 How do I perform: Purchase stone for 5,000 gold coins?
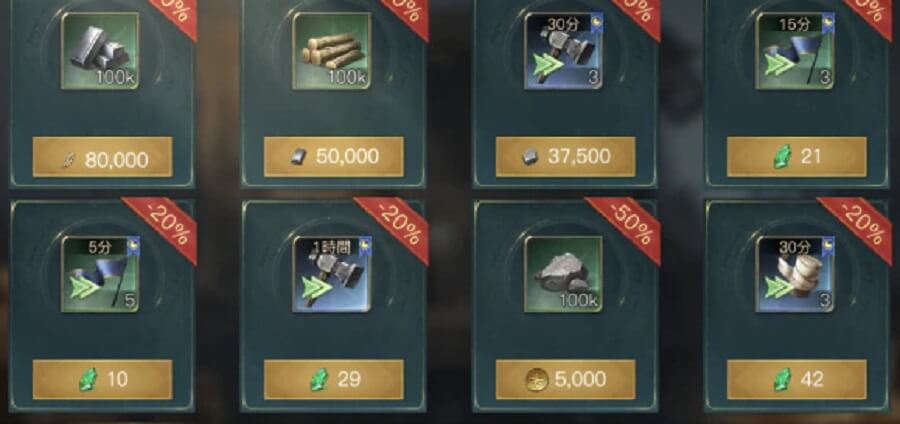565,380
